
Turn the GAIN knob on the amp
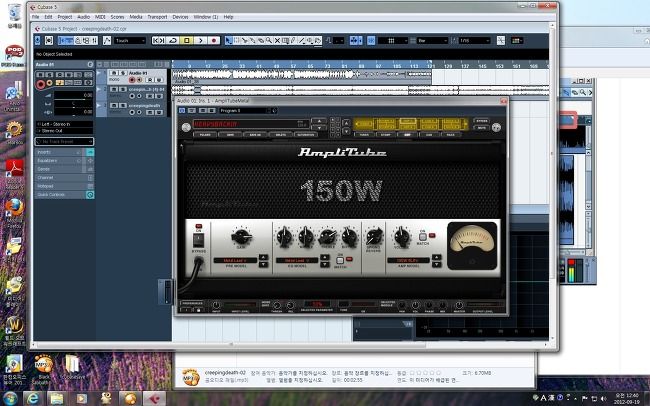coord(241,236)
